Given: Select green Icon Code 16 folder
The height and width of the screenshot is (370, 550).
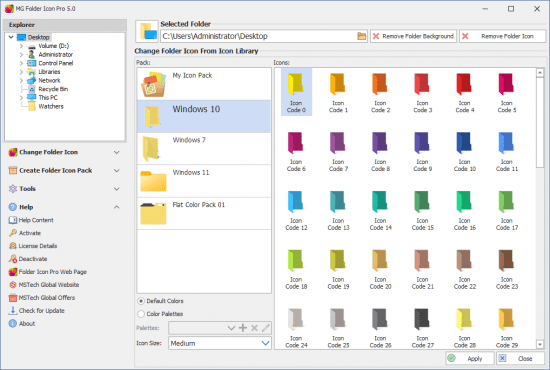Looking at the screenshot, I should (x=464, y=210).
